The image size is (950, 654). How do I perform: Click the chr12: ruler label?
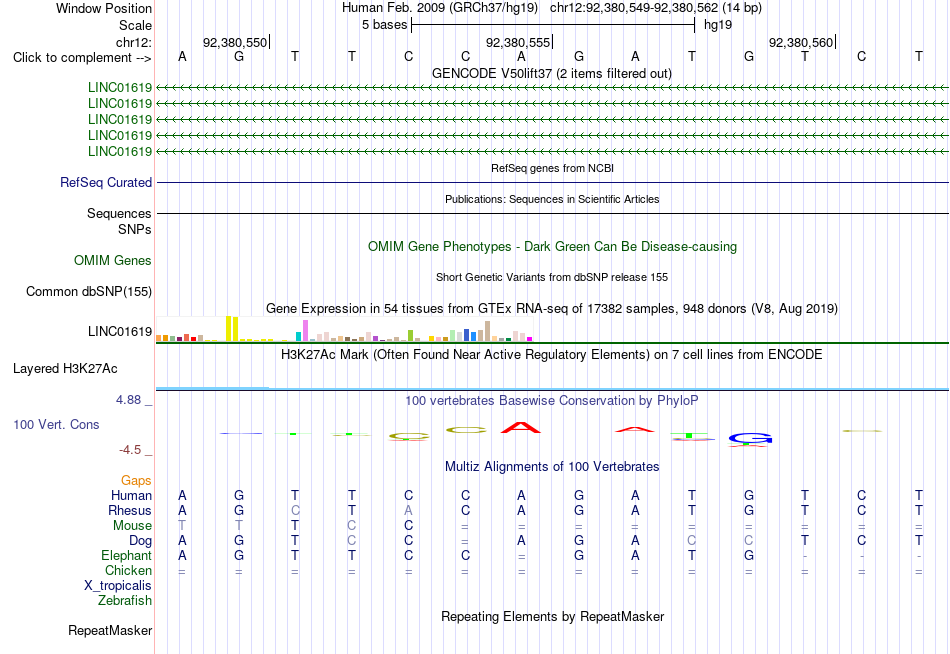pos(133,42)
